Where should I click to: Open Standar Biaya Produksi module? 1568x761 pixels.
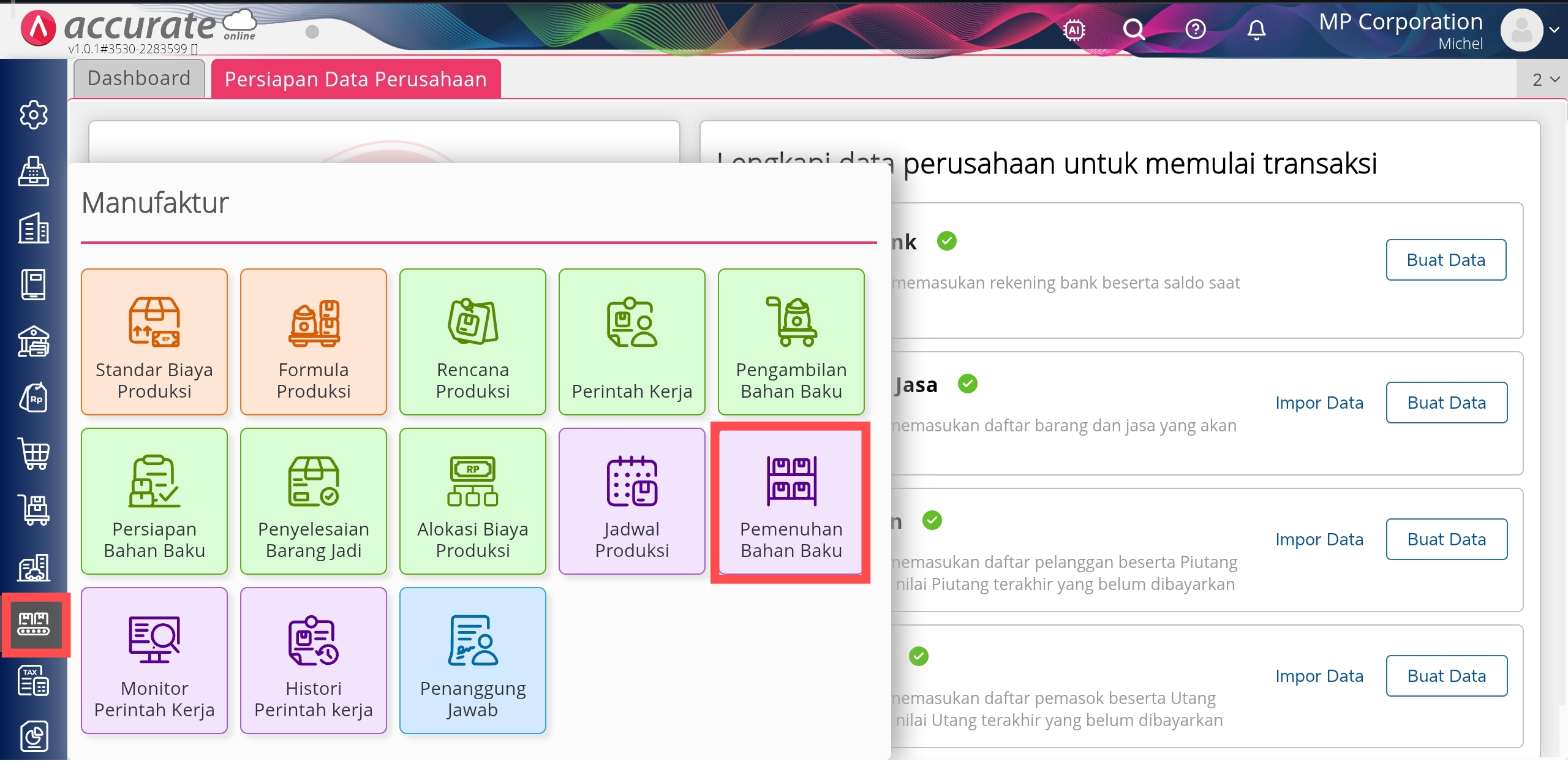point(154,342)
